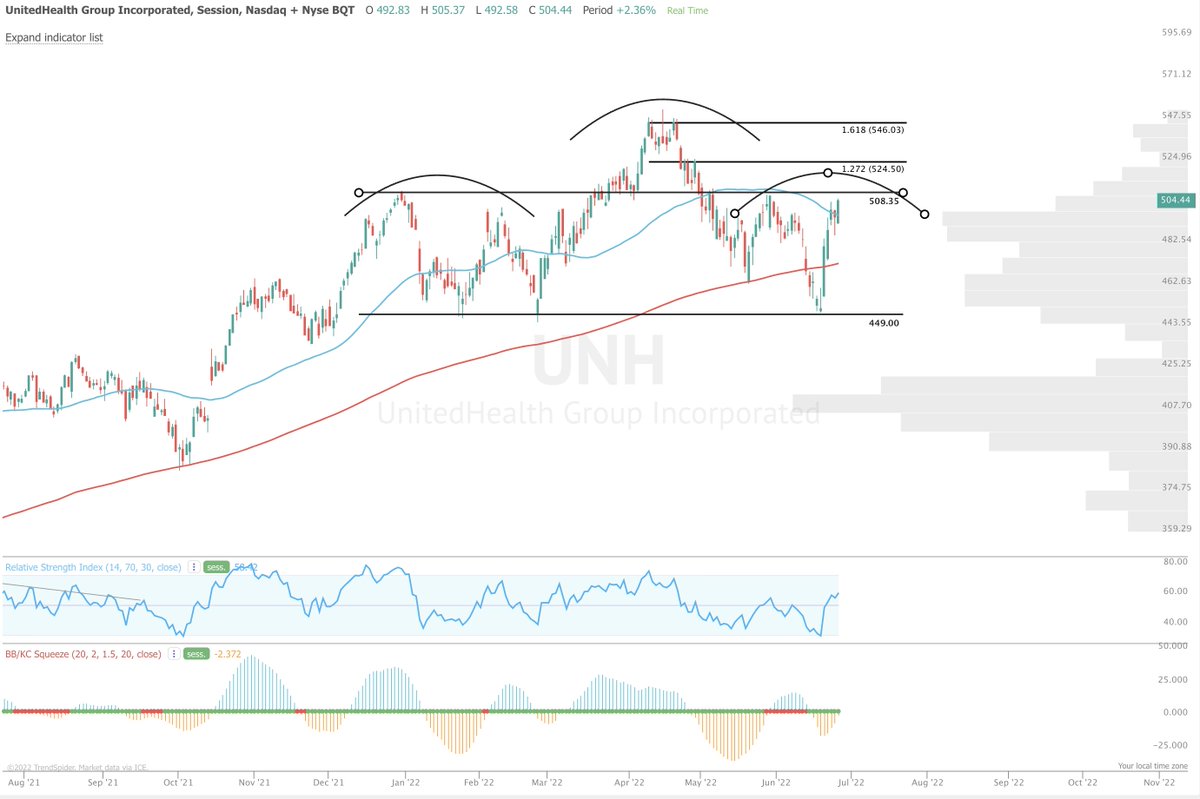1200x799 pixels.
Task: Click the RSI 'sess.' timeframe badge
Action: click(x=216, y=567)
